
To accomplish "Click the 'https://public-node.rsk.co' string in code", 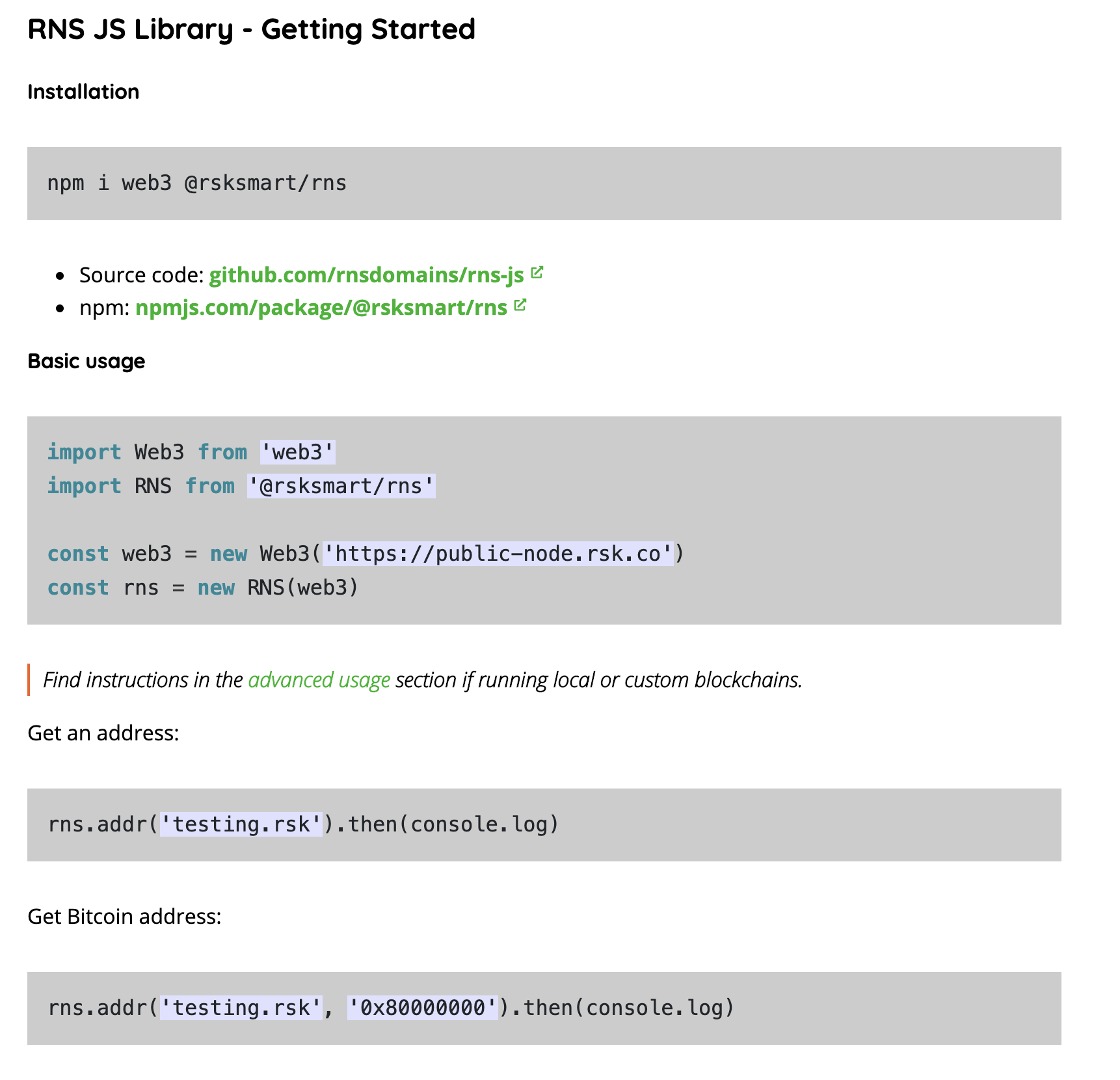I will tap(498, 554).
